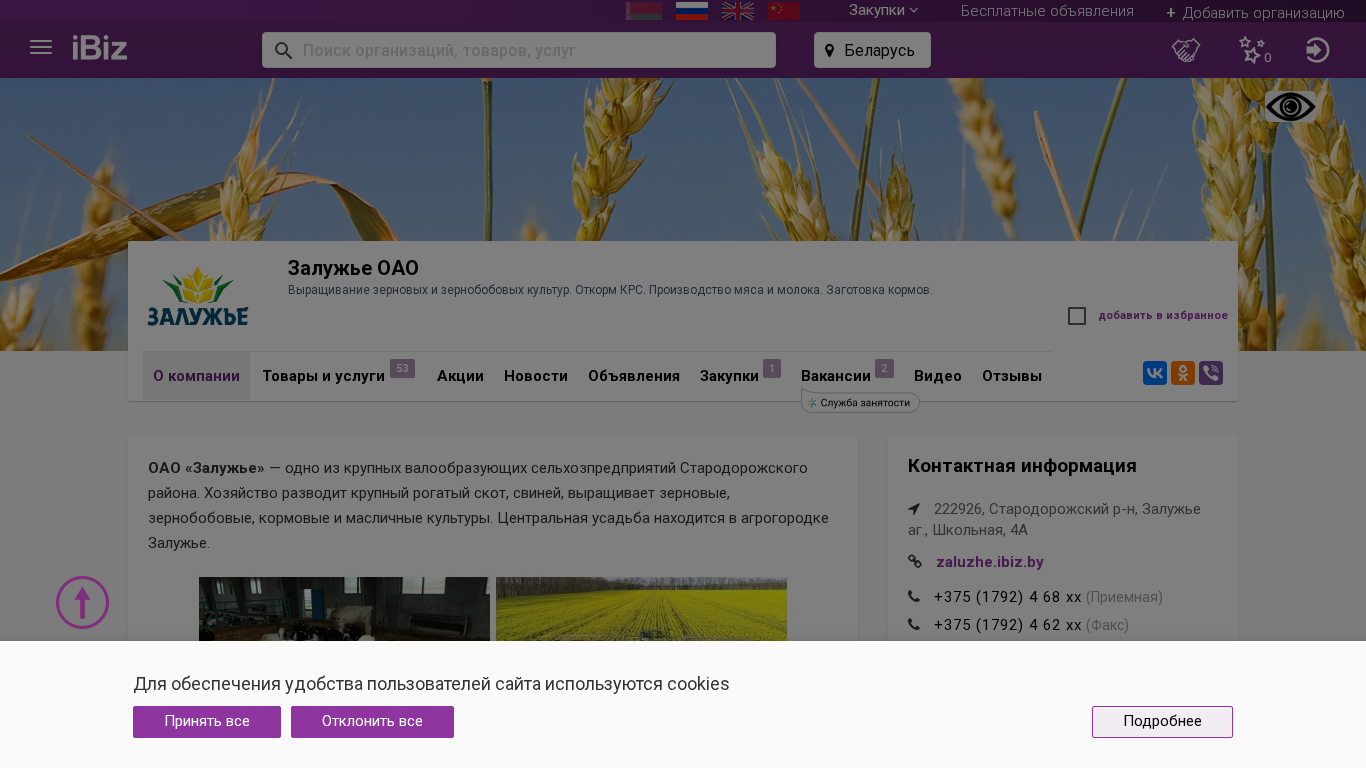The width and height of the screenshot is (1366, 768).
Task: Share on Odnoklassniki icon
Action: pyautogui.click(x=1183, y=373)
